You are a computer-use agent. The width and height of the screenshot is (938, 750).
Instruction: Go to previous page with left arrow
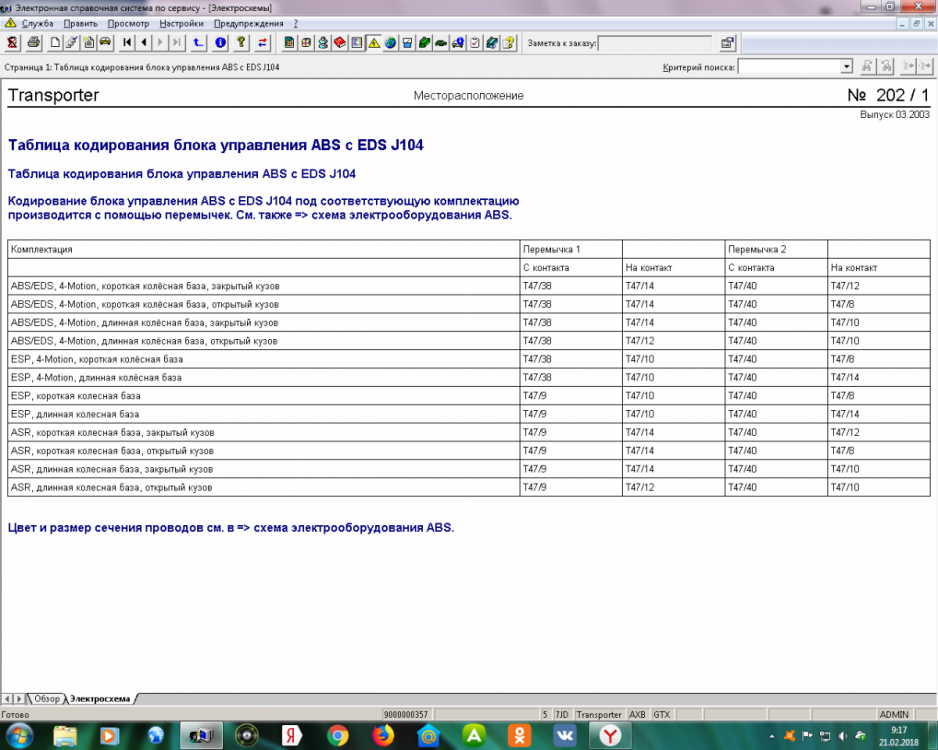[144, 42]
